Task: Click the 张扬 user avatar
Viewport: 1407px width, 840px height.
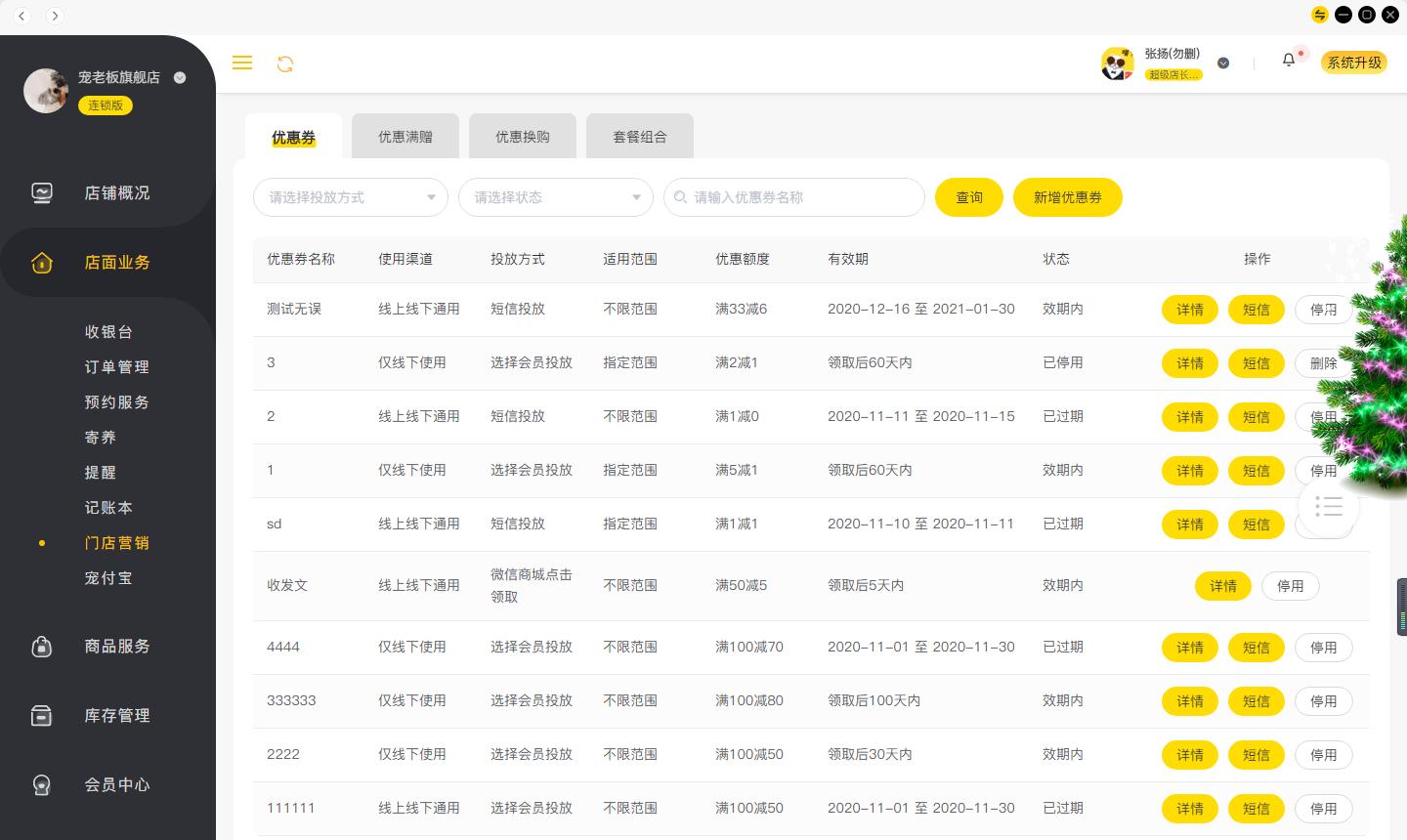Action: [1117, 63]
